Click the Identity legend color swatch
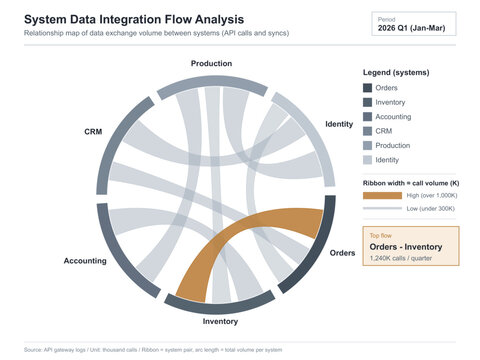 (367, 160)
